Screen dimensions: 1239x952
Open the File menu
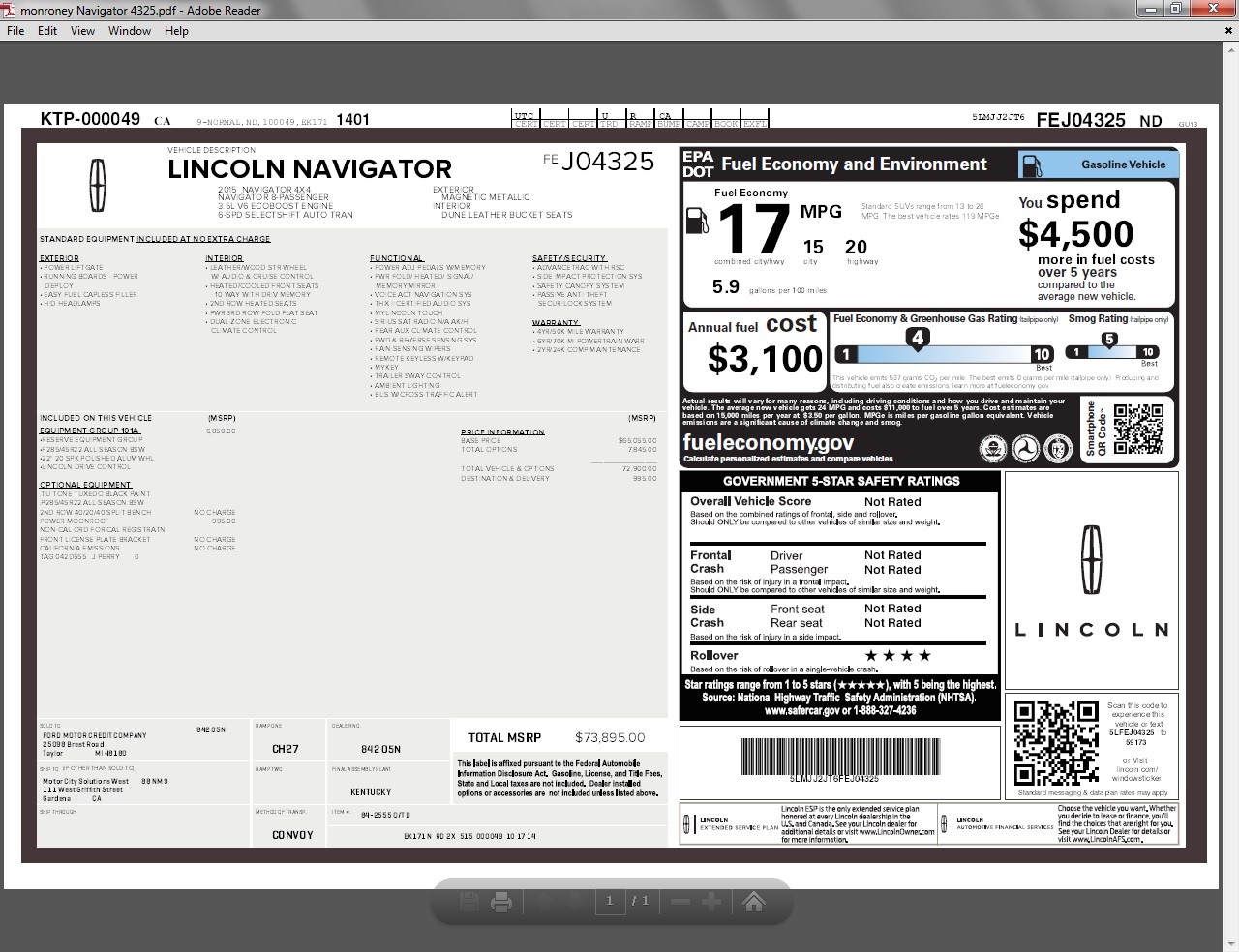(x=15, y=31)
